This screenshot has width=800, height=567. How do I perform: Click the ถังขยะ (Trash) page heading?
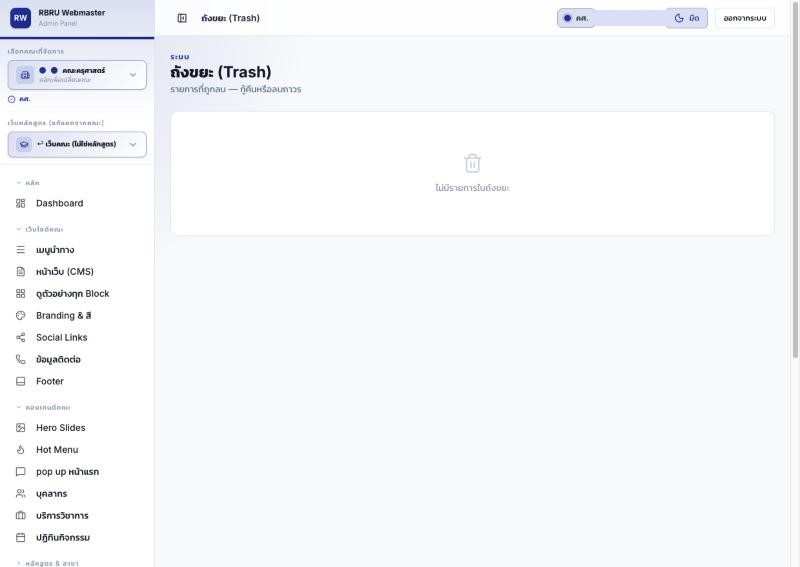tap(221, 72)
